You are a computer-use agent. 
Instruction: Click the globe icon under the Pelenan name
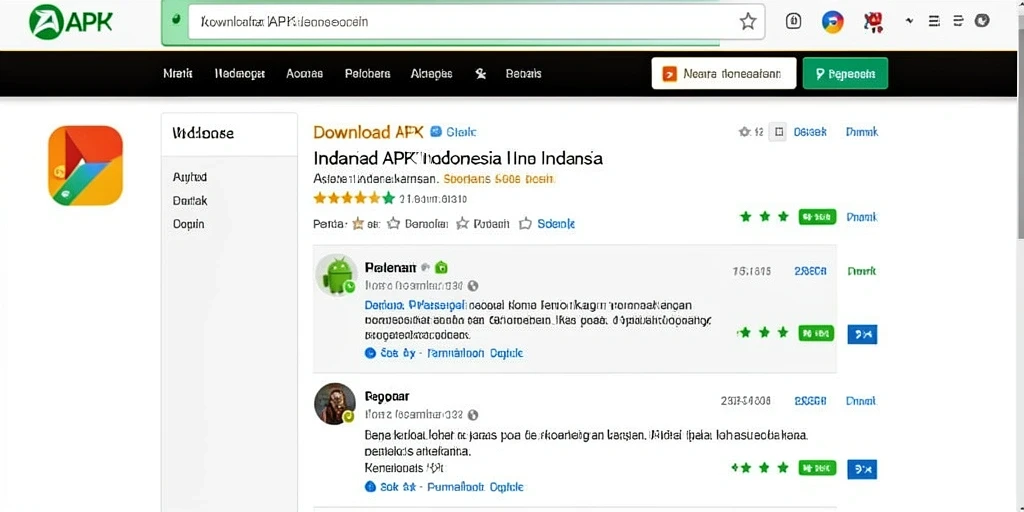click(473, 285)
